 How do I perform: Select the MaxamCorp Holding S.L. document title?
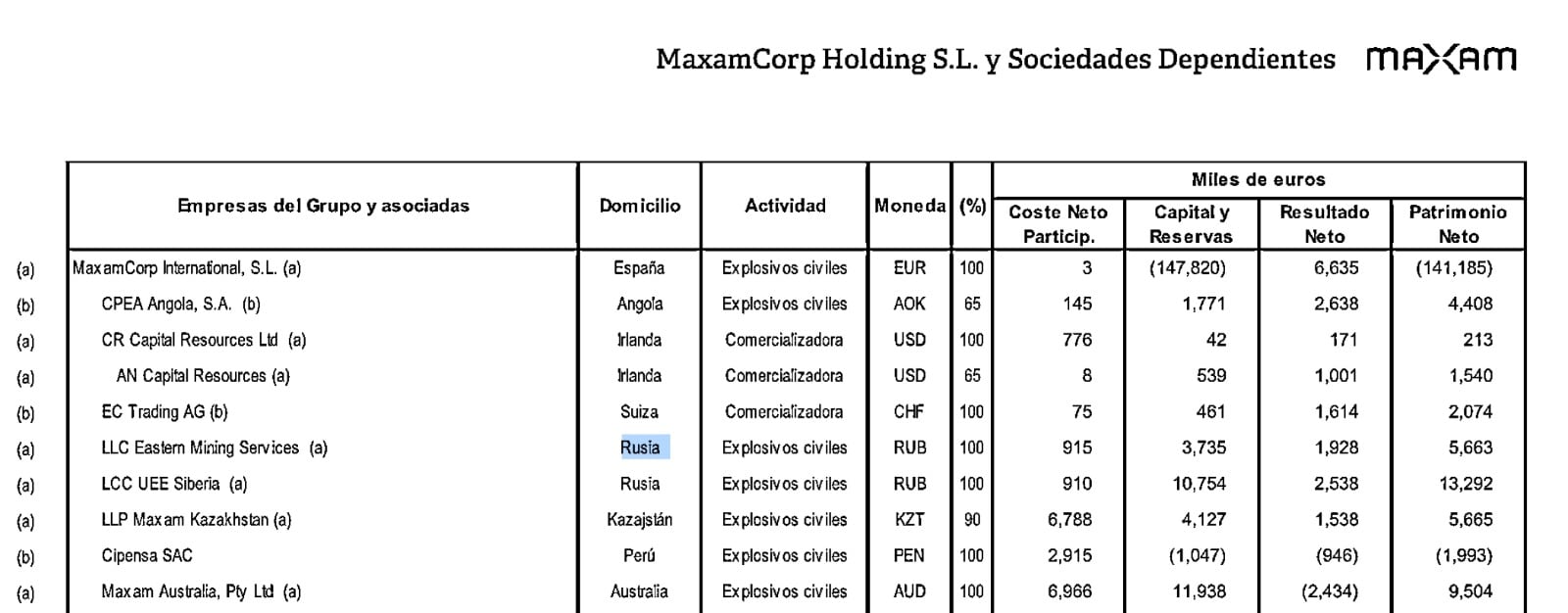pos(995,60)
